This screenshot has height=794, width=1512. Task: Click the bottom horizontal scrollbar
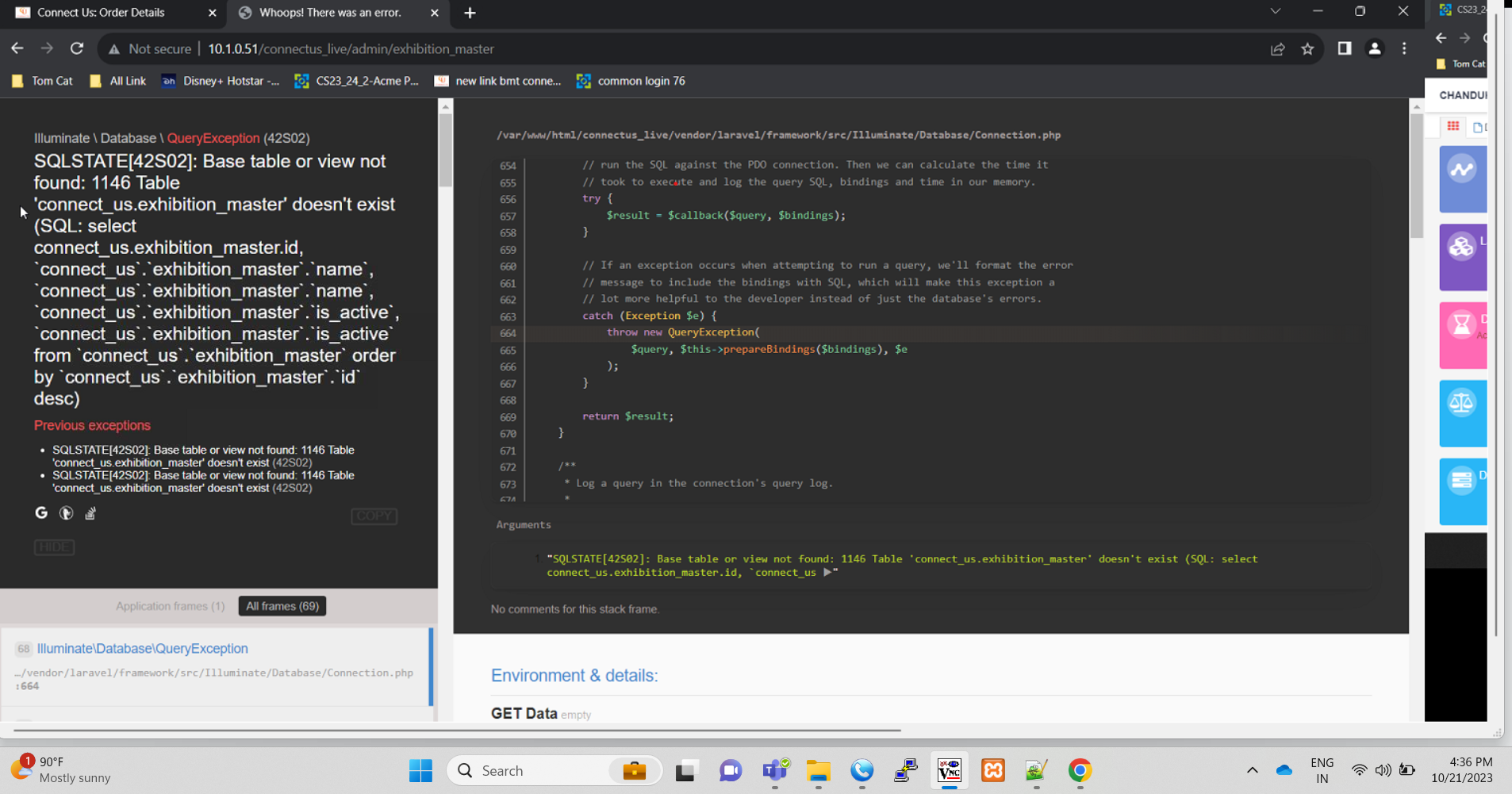(457, 730)
